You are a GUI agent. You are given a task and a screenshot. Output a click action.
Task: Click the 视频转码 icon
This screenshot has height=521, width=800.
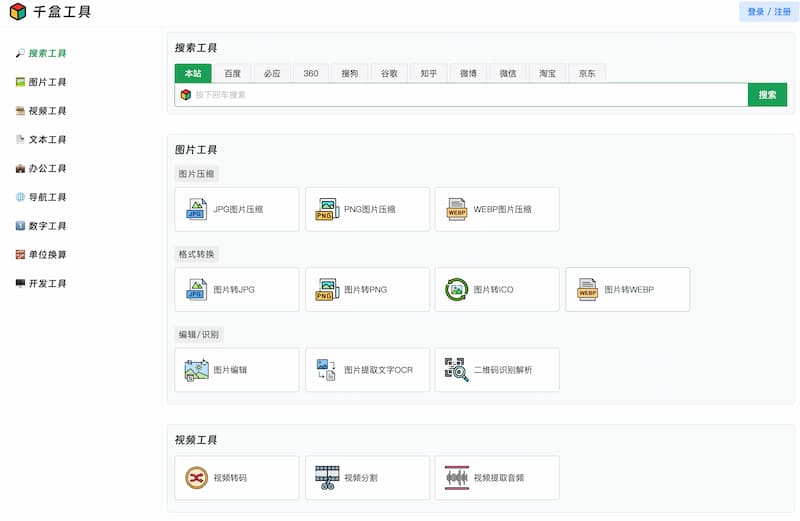(x=196, y=478)
